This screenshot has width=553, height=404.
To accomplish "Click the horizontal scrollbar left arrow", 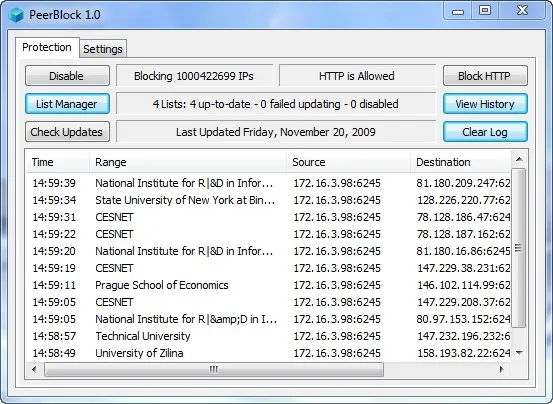I will tap(34, 369).
